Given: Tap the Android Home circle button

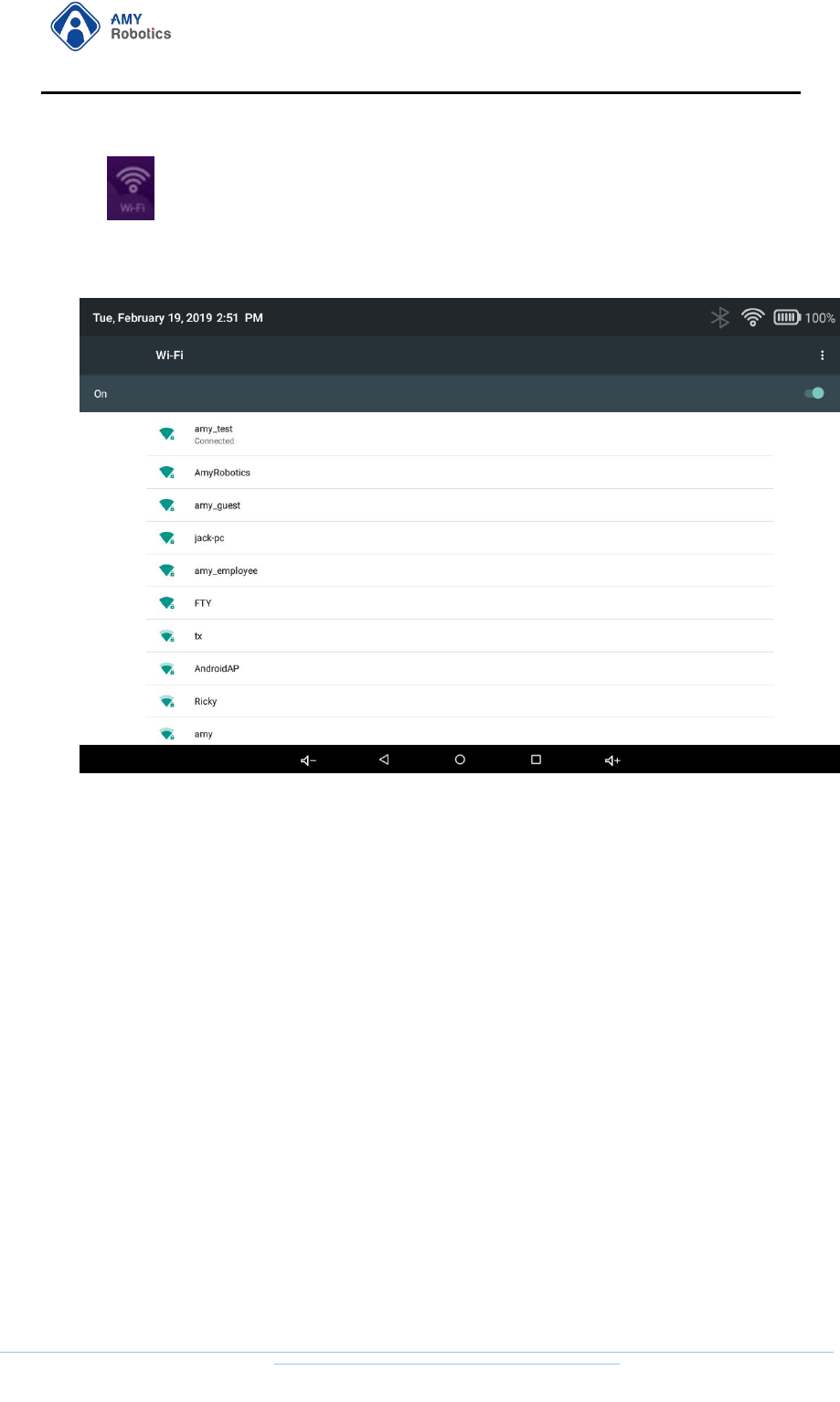Looking at the screenshot, I should [460, 759].
